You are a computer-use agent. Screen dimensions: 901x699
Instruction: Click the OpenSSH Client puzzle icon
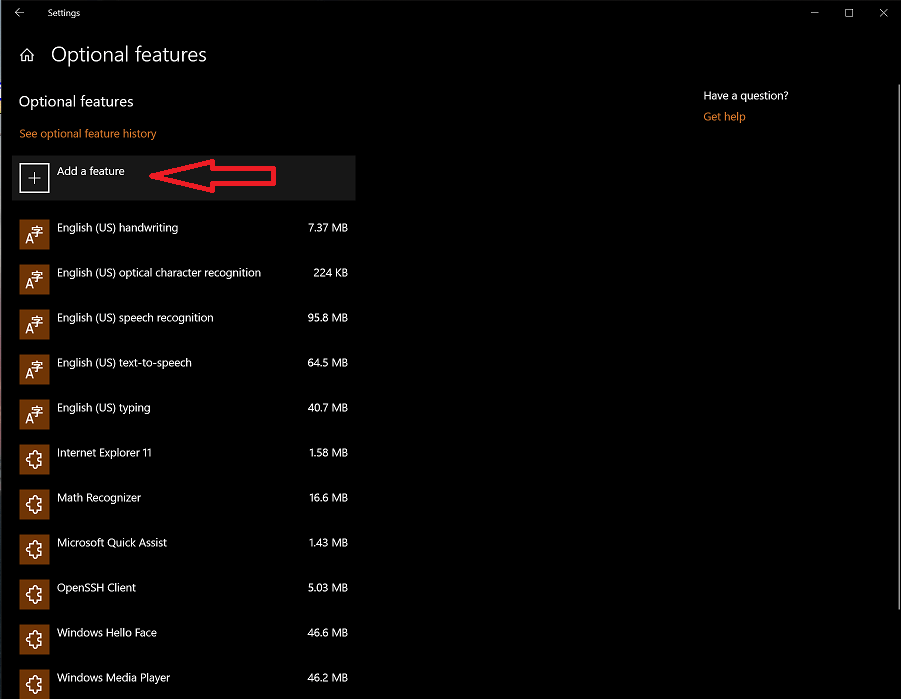tap(34, 594)
